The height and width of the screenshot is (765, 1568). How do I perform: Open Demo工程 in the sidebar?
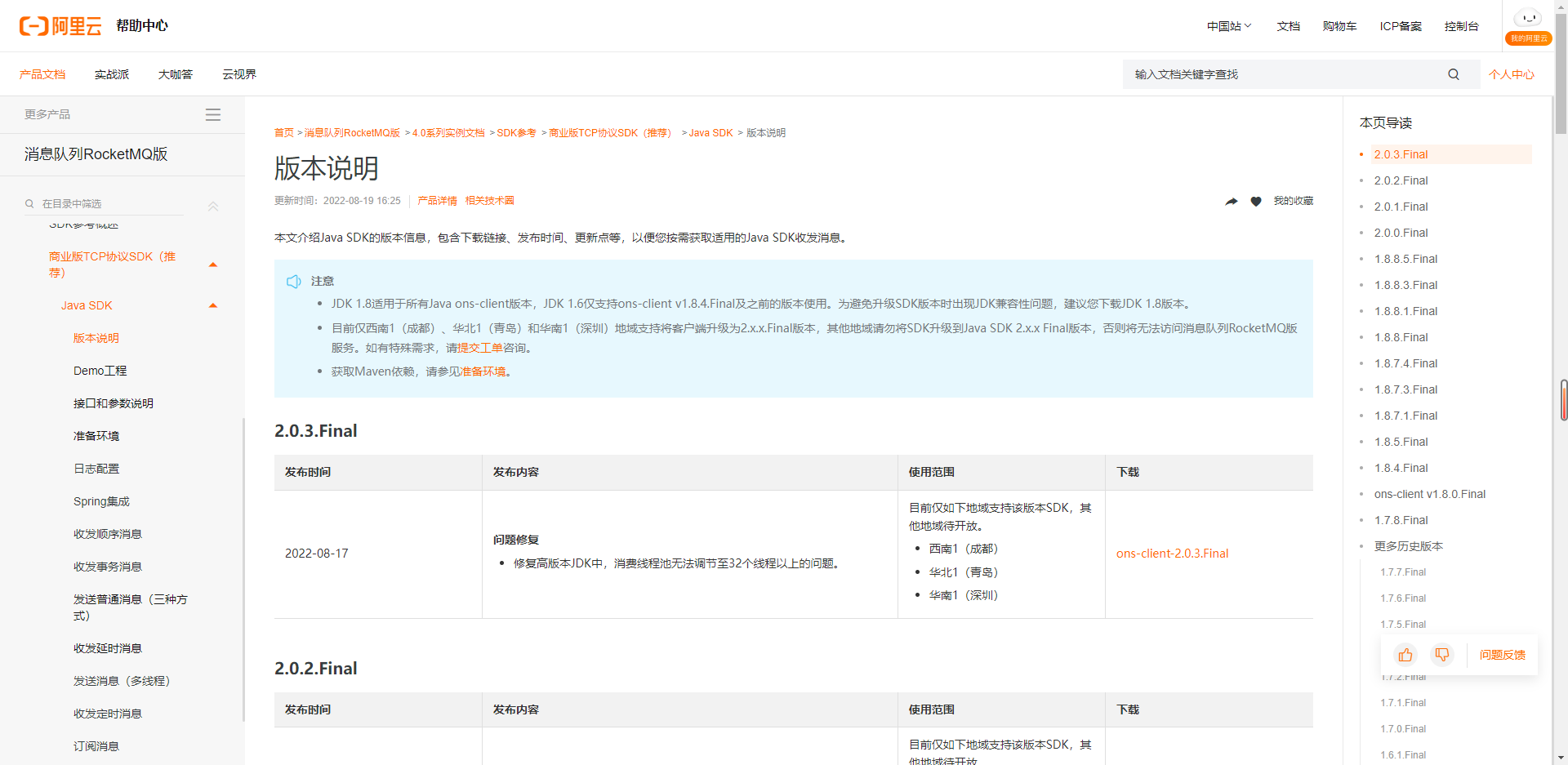pyautogui.click(x=100, y=371)
